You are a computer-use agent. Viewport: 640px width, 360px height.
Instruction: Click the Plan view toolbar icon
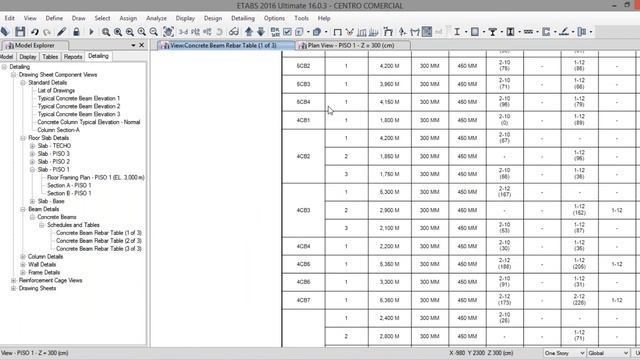196,32
